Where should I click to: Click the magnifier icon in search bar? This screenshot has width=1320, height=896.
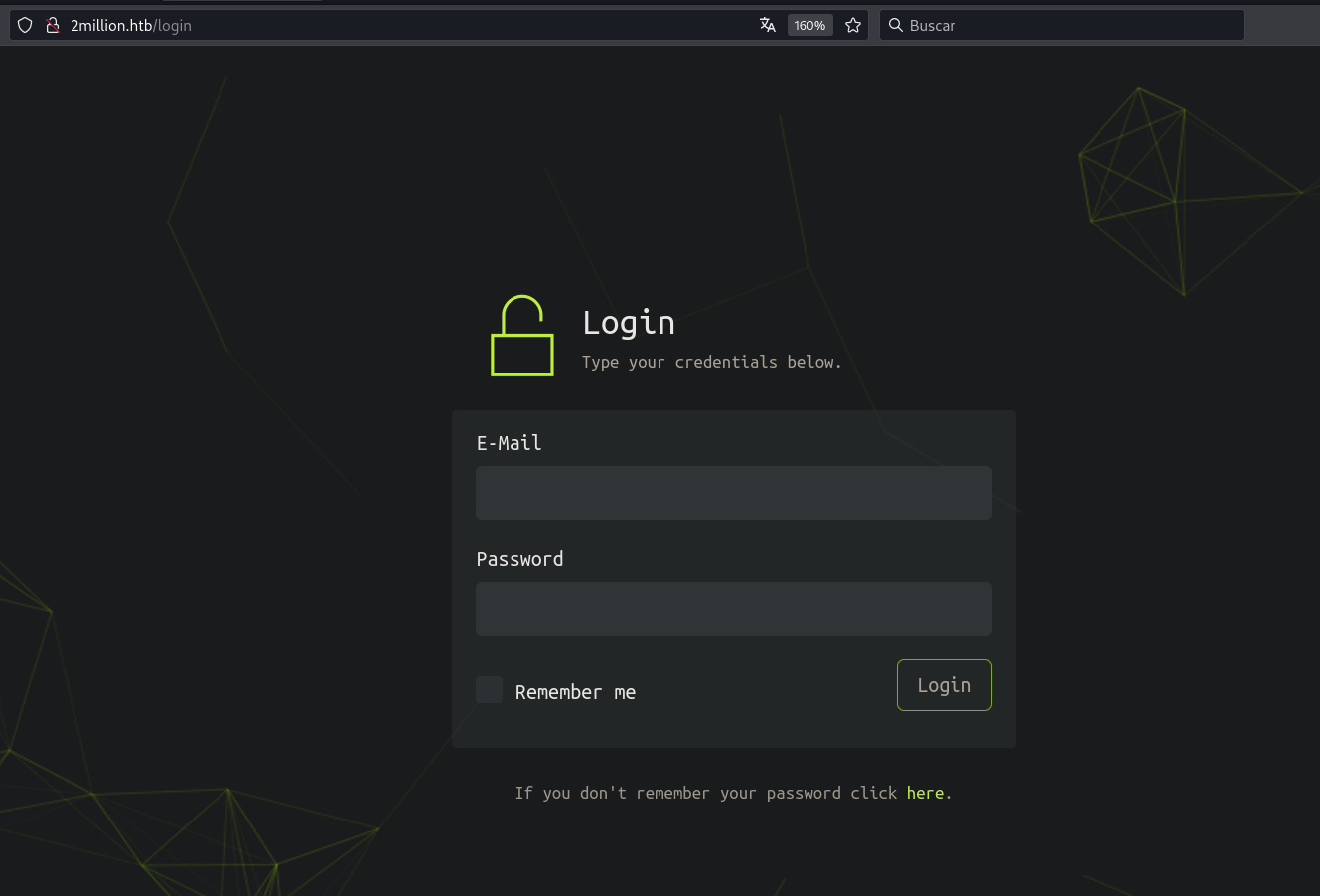pyautogui.click(x=895, y=25)
